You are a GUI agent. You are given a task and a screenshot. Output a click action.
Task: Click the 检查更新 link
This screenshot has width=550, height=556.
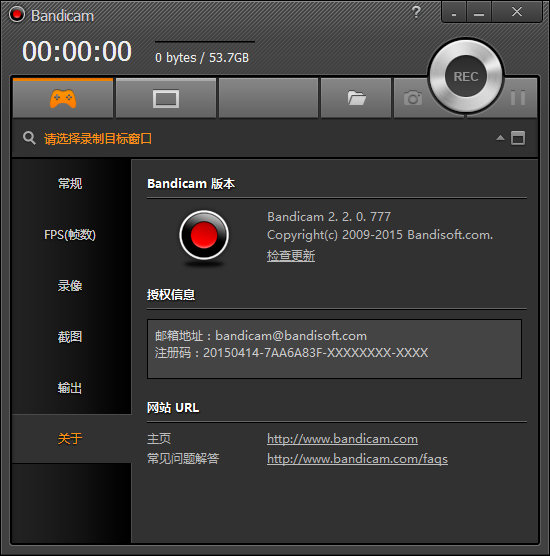(291, 256)
